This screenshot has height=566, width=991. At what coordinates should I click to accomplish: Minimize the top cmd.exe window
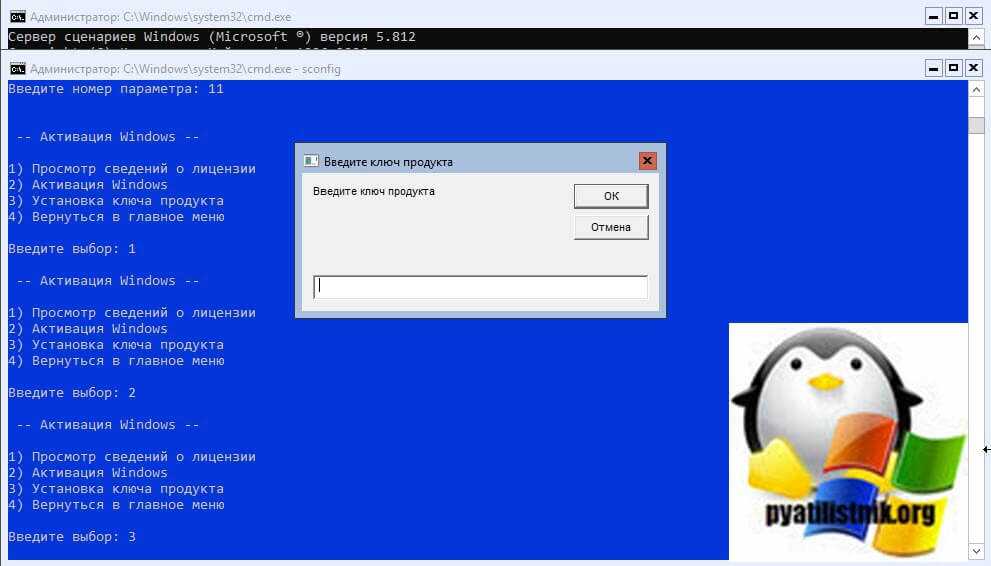[x=933, y=16]
